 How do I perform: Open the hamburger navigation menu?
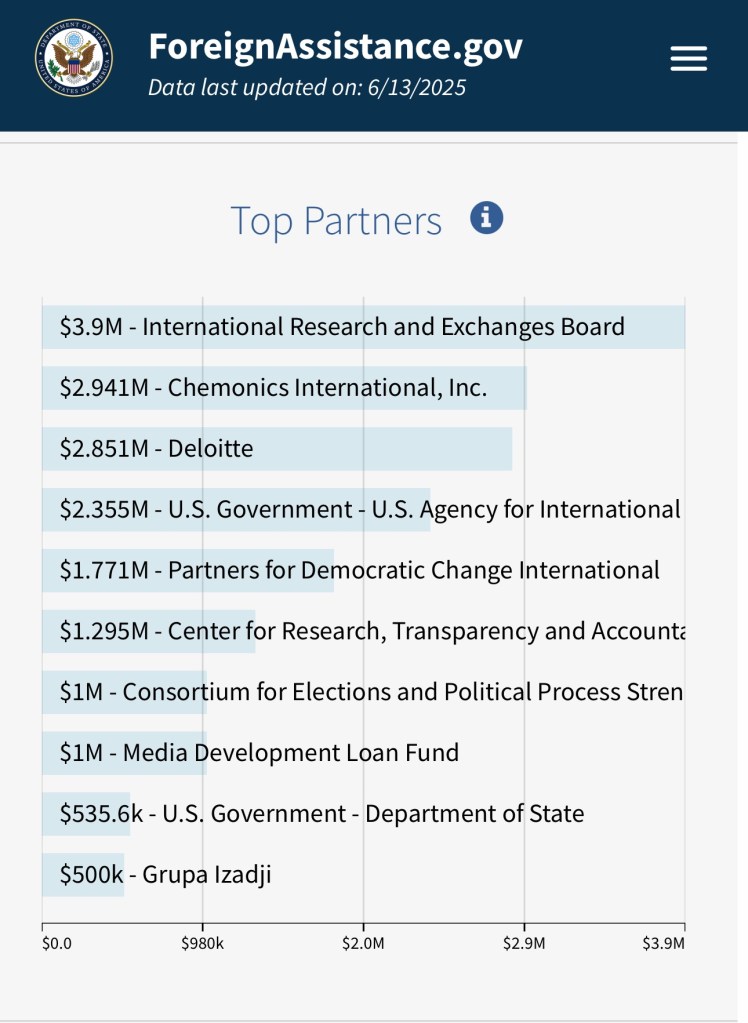click(688, 58)
